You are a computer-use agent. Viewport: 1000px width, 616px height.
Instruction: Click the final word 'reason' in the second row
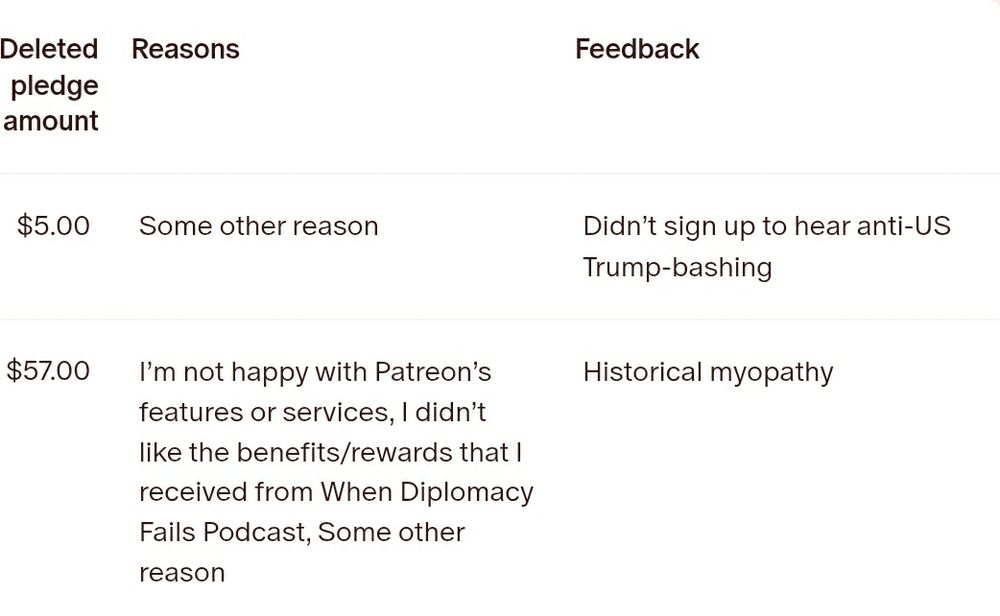coord(182,573)
